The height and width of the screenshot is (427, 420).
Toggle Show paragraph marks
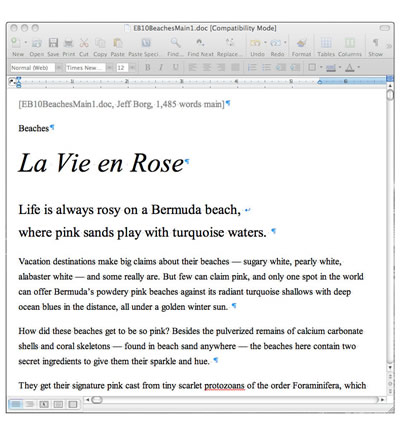[x=375, y=43]
